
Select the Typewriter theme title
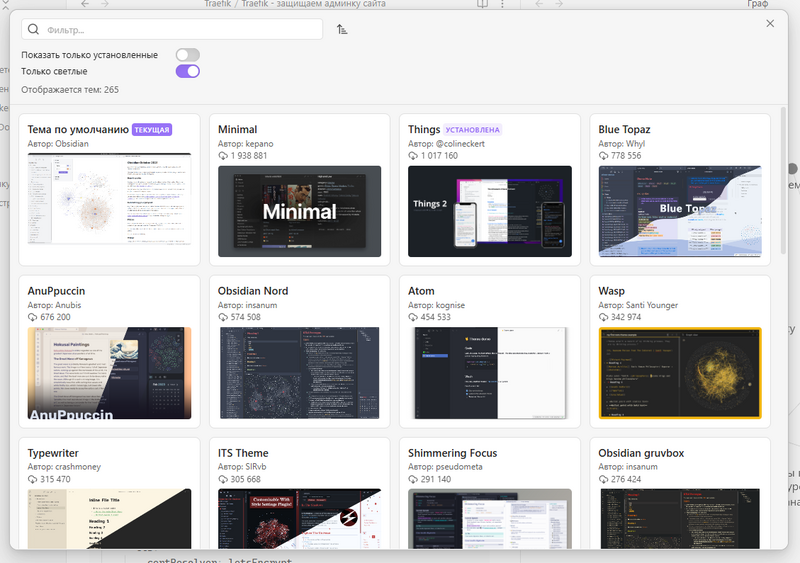(53, 453)
